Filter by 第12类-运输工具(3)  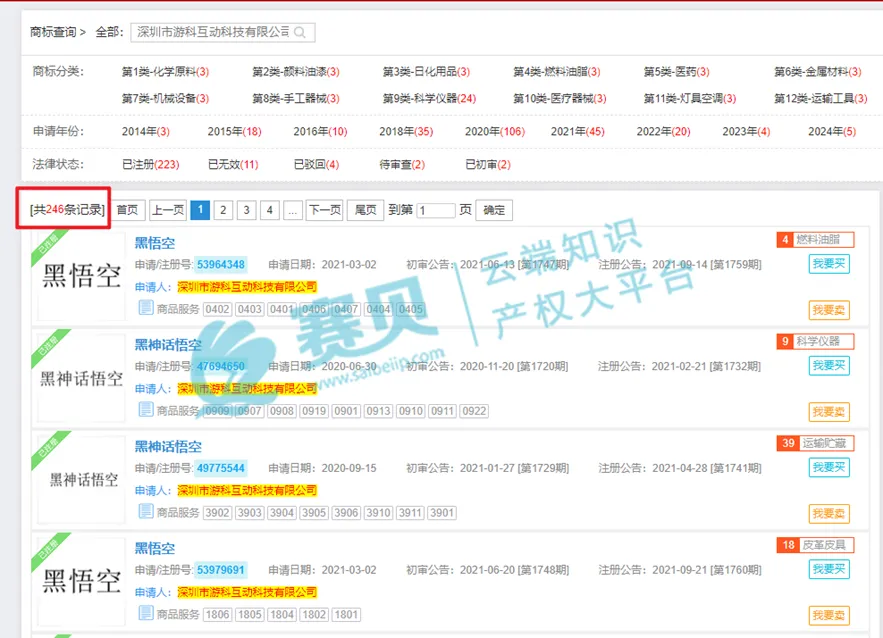click(820, 99)
